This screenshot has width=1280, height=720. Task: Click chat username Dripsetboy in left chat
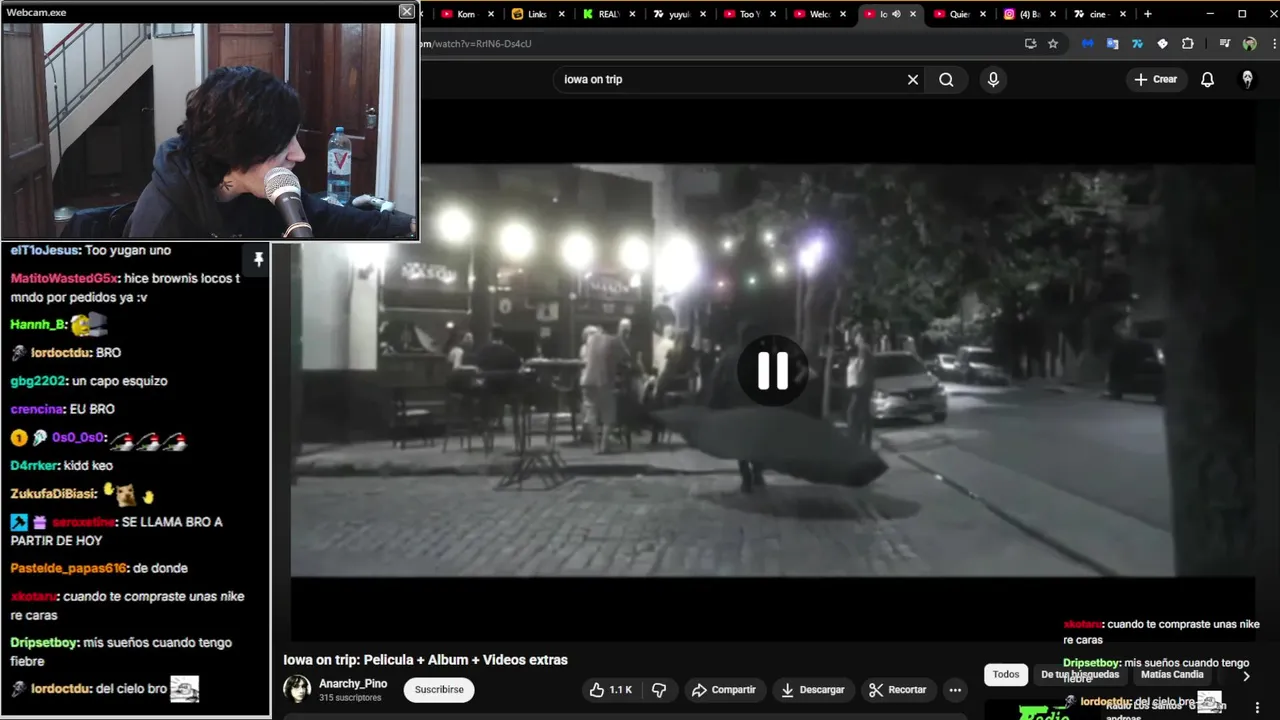(44, 643)
